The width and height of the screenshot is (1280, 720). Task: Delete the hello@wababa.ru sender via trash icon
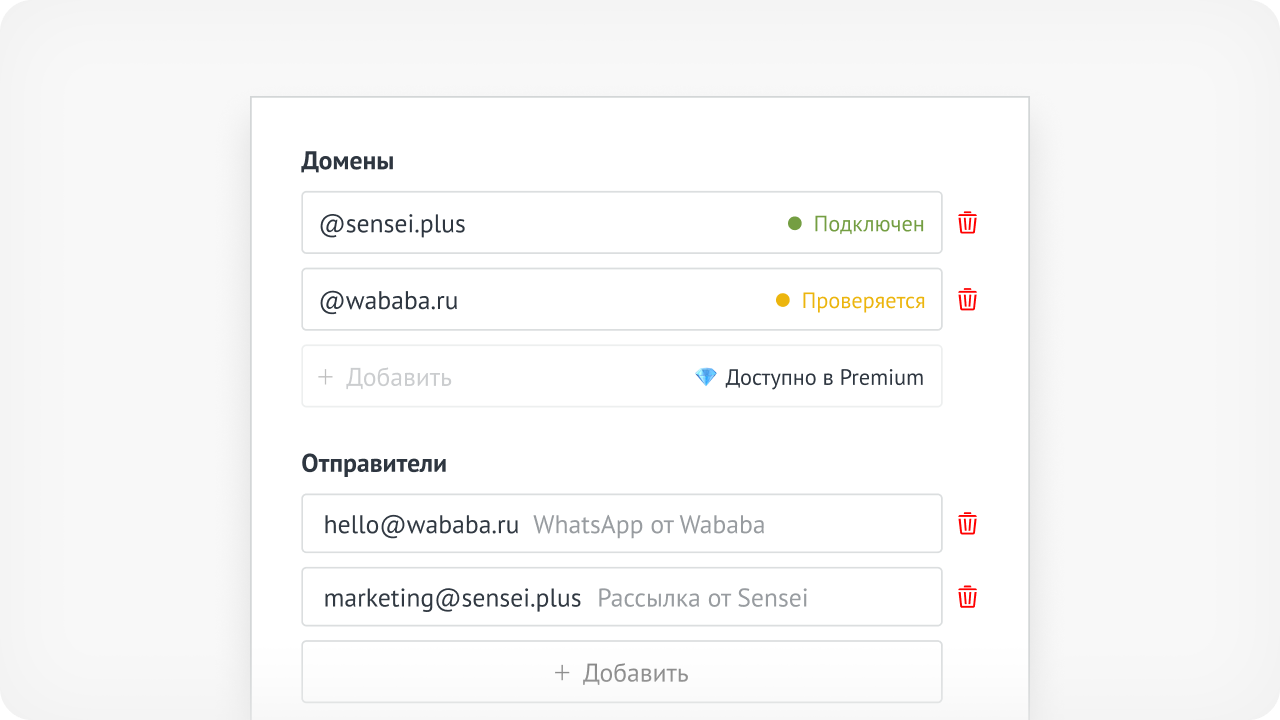coord(967,523)
